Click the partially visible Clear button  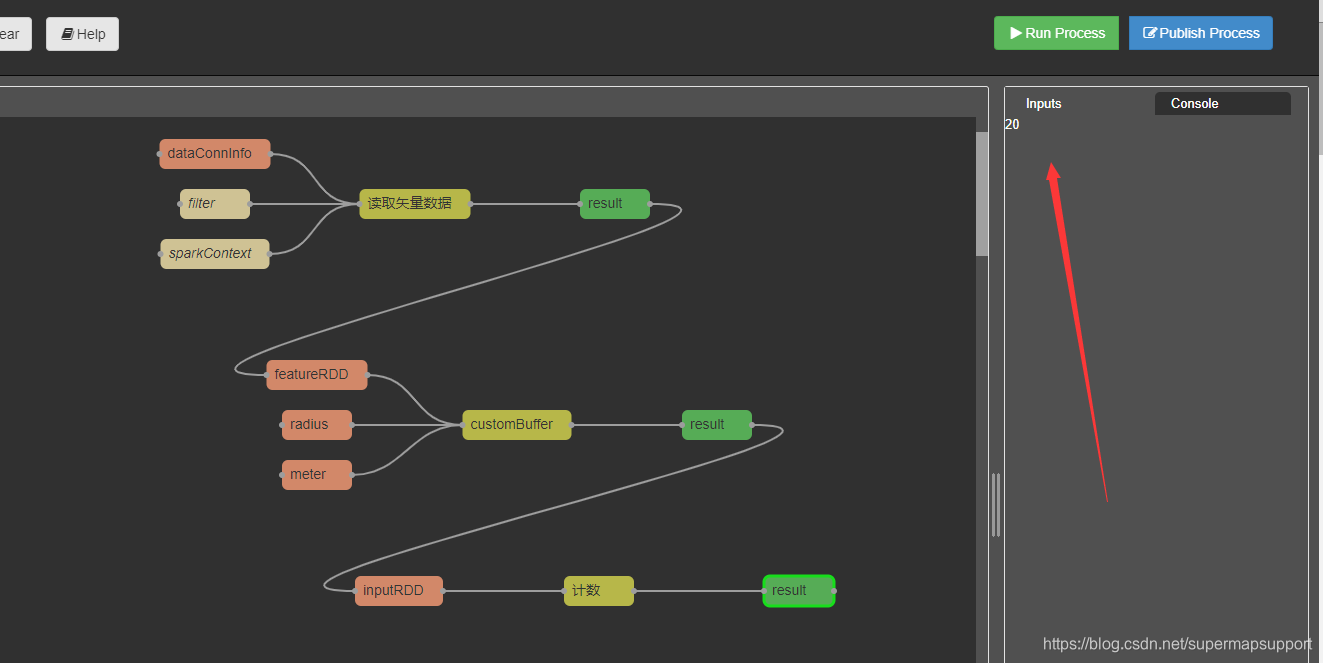coord(15,34)
